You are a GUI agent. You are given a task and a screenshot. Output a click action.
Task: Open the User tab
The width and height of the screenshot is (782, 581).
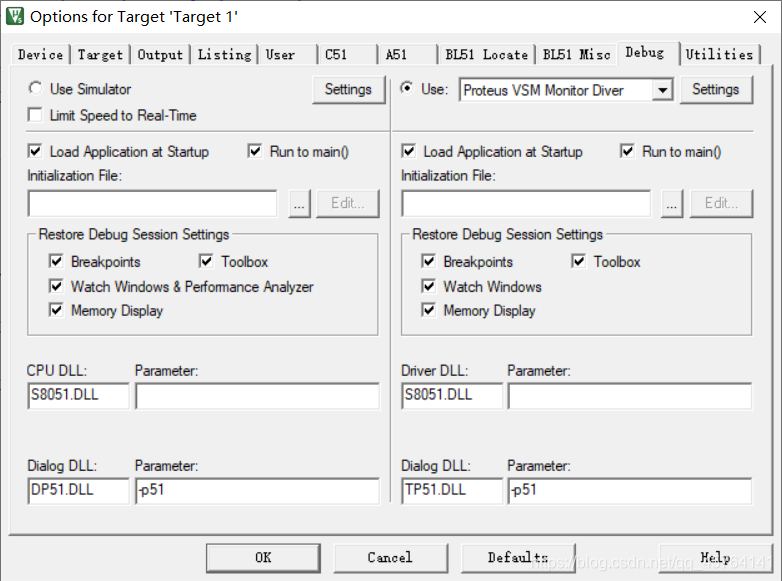click(287, 54)
